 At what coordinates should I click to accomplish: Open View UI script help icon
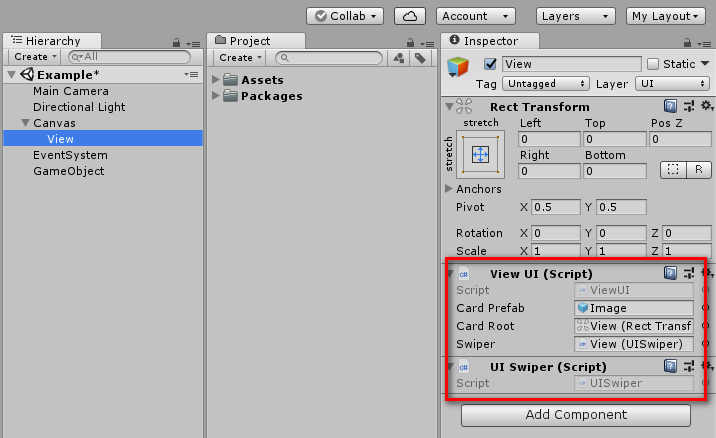(x=670, y=274)
